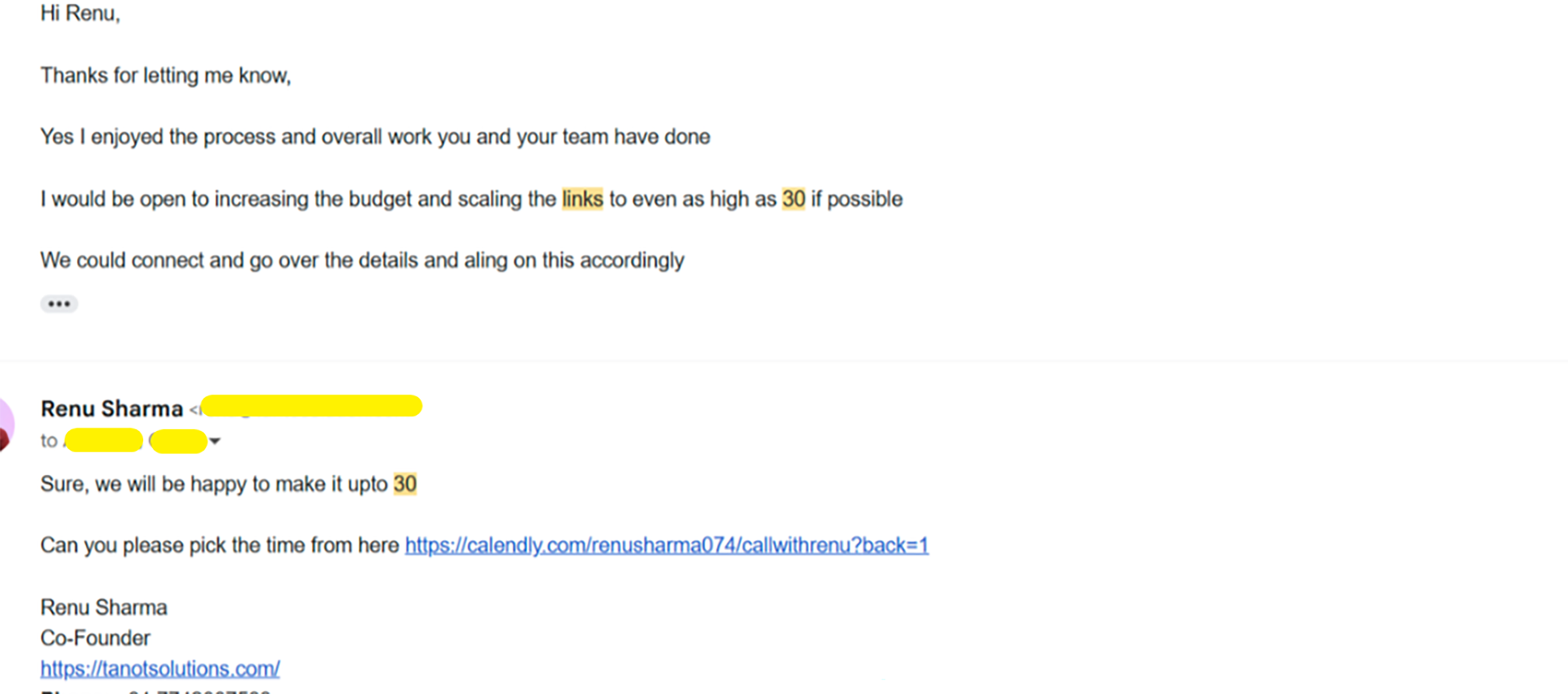Expand the trimmed content ellipsis button
The image size is (1568, 694).
[59, 304]
